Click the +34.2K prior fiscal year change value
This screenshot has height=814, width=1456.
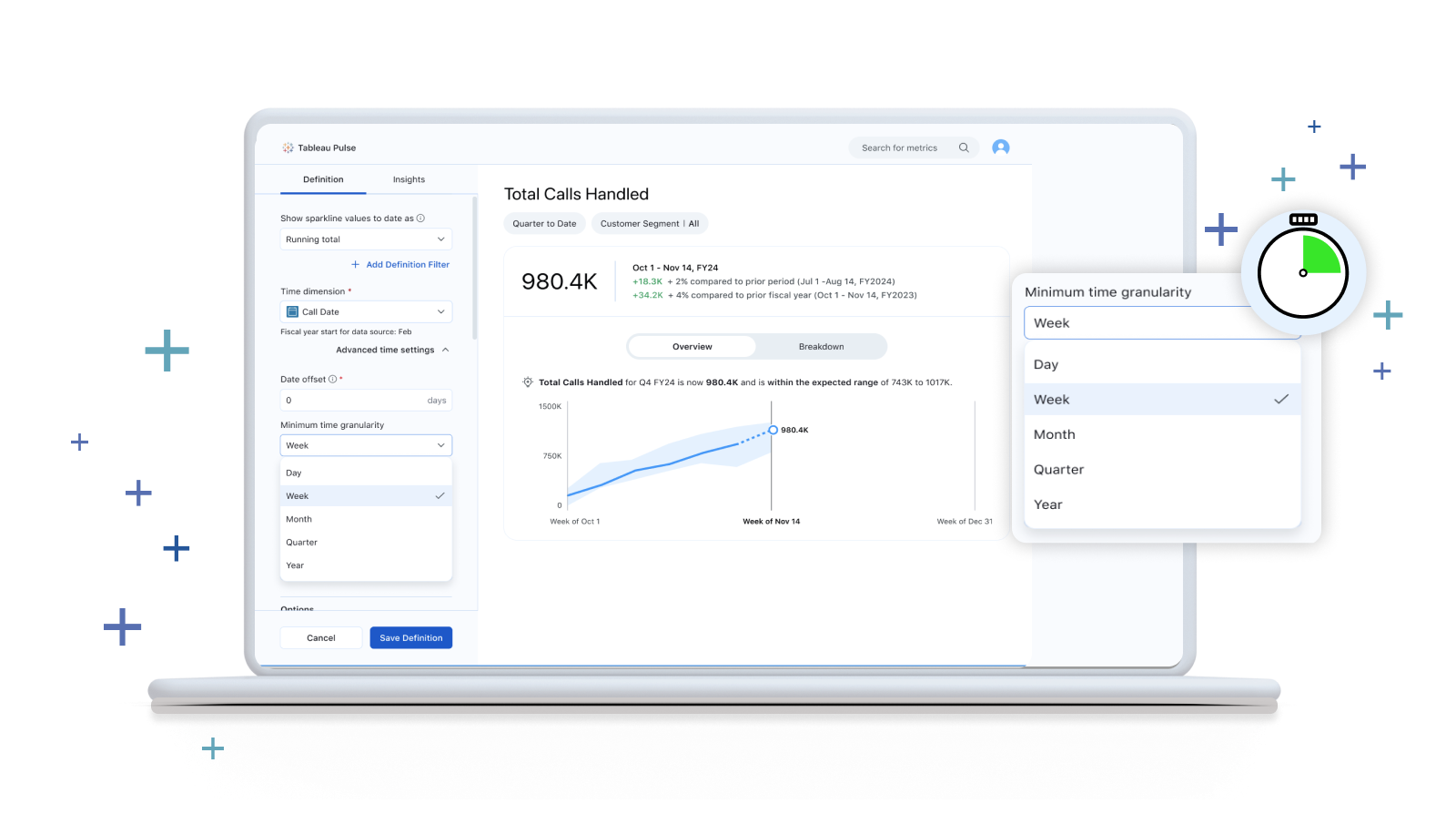coord(648,295)
